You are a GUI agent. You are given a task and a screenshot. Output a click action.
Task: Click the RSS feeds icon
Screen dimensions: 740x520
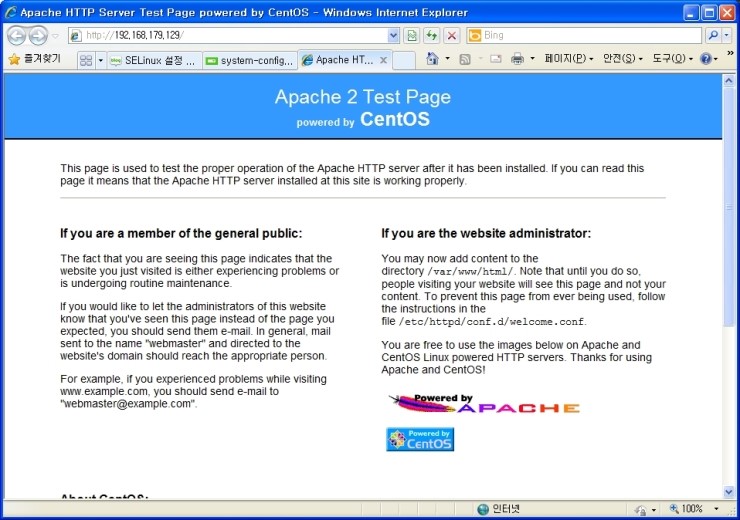point(465,59)
